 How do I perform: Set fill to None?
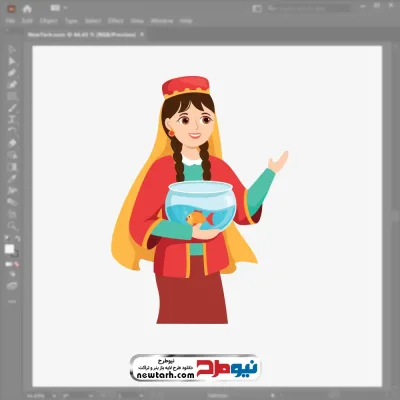17,264
